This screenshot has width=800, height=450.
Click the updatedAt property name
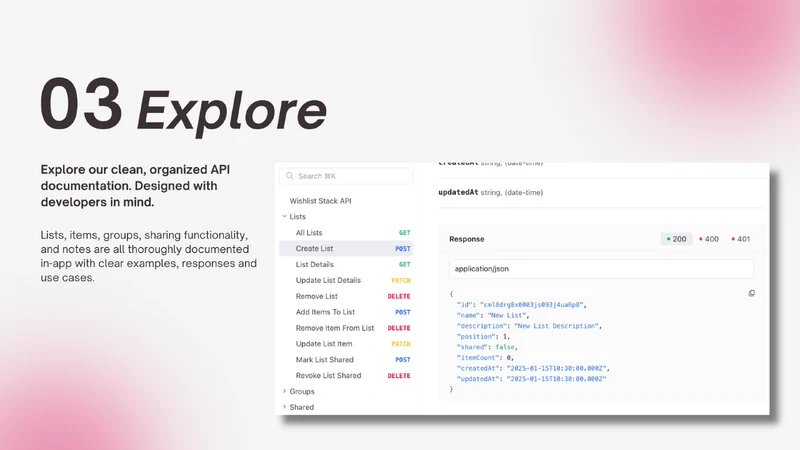(x=458, y=192)
